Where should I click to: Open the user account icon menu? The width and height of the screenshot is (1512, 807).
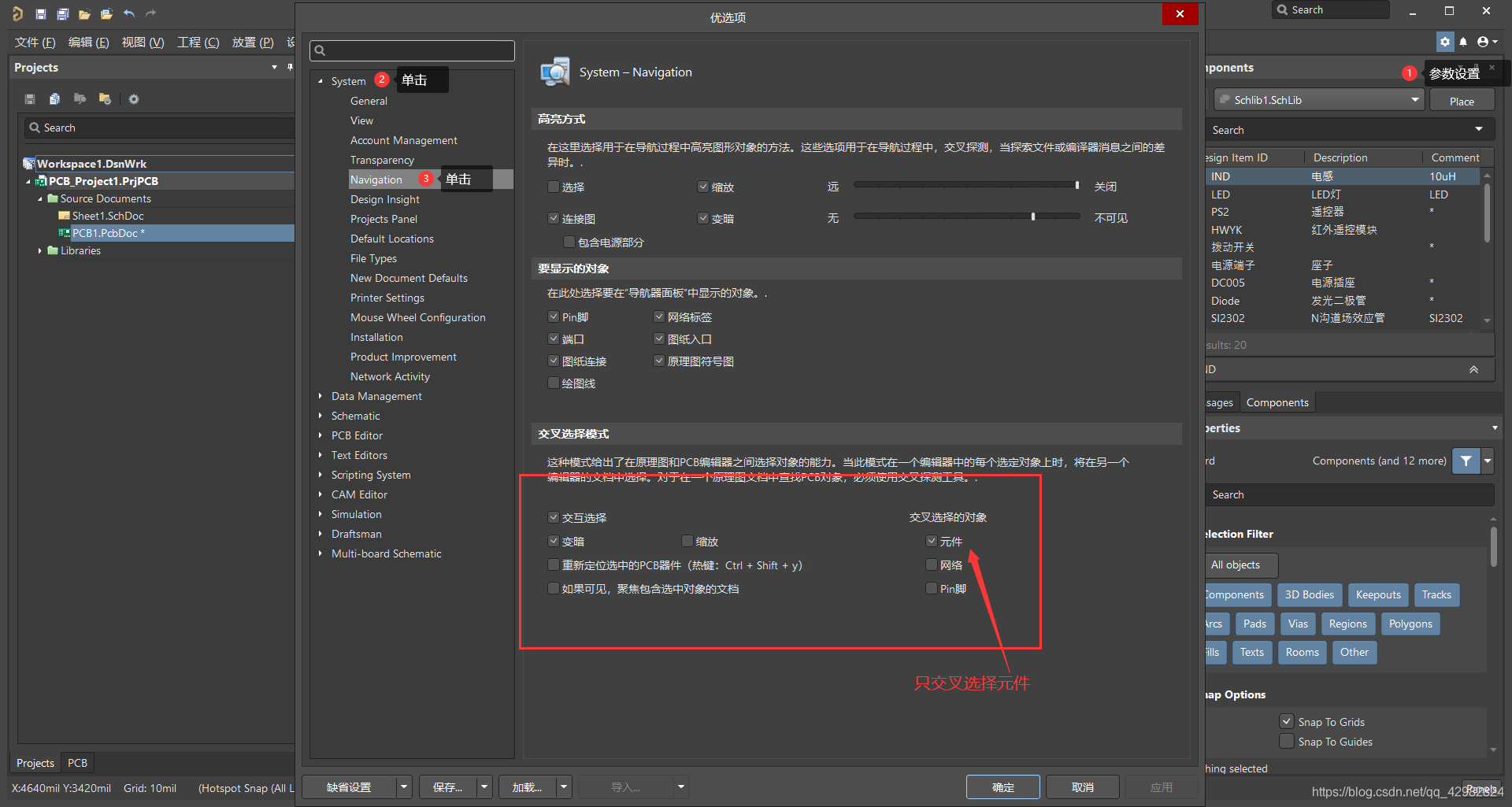1487,42
